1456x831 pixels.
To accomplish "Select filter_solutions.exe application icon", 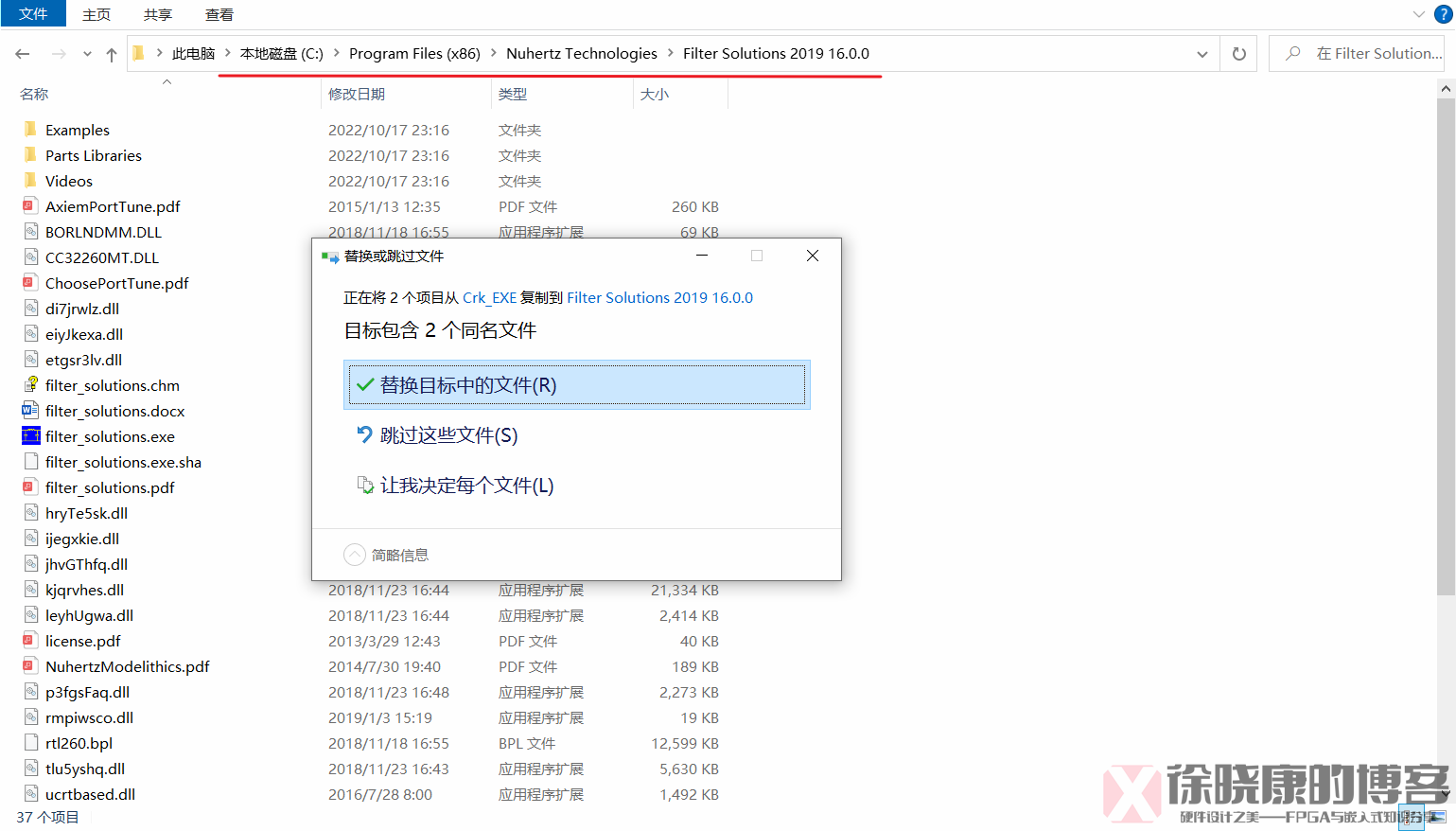I will click(30, 436).
